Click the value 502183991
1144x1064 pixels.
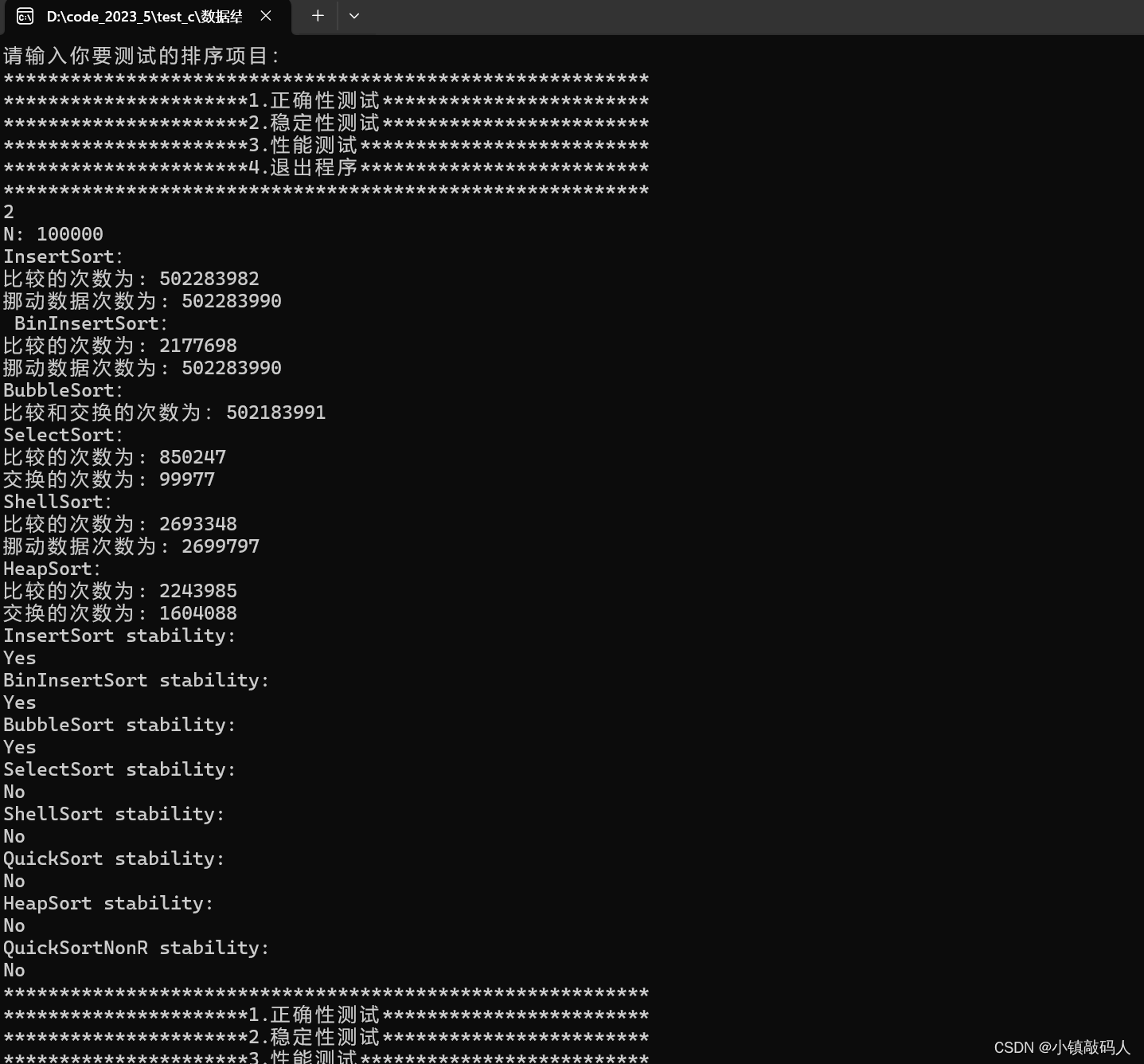coord(276,413)
